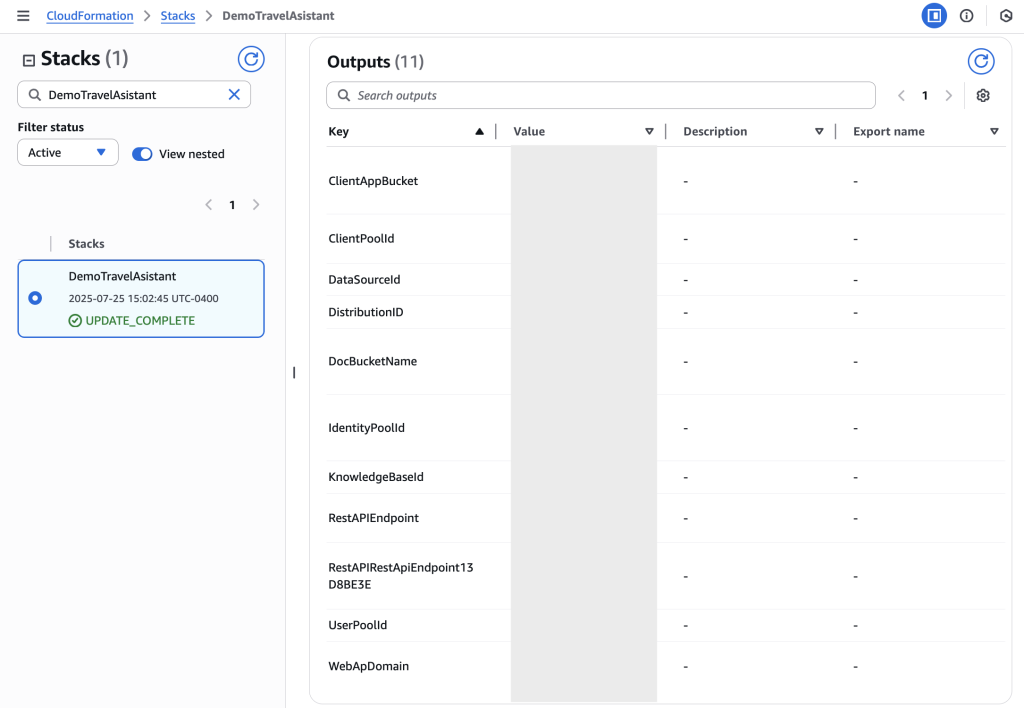Click the stack timestamp 2025-07-25 15:02:45
The height and width of the screenshot is (708, 1024).
pos(144,298)
